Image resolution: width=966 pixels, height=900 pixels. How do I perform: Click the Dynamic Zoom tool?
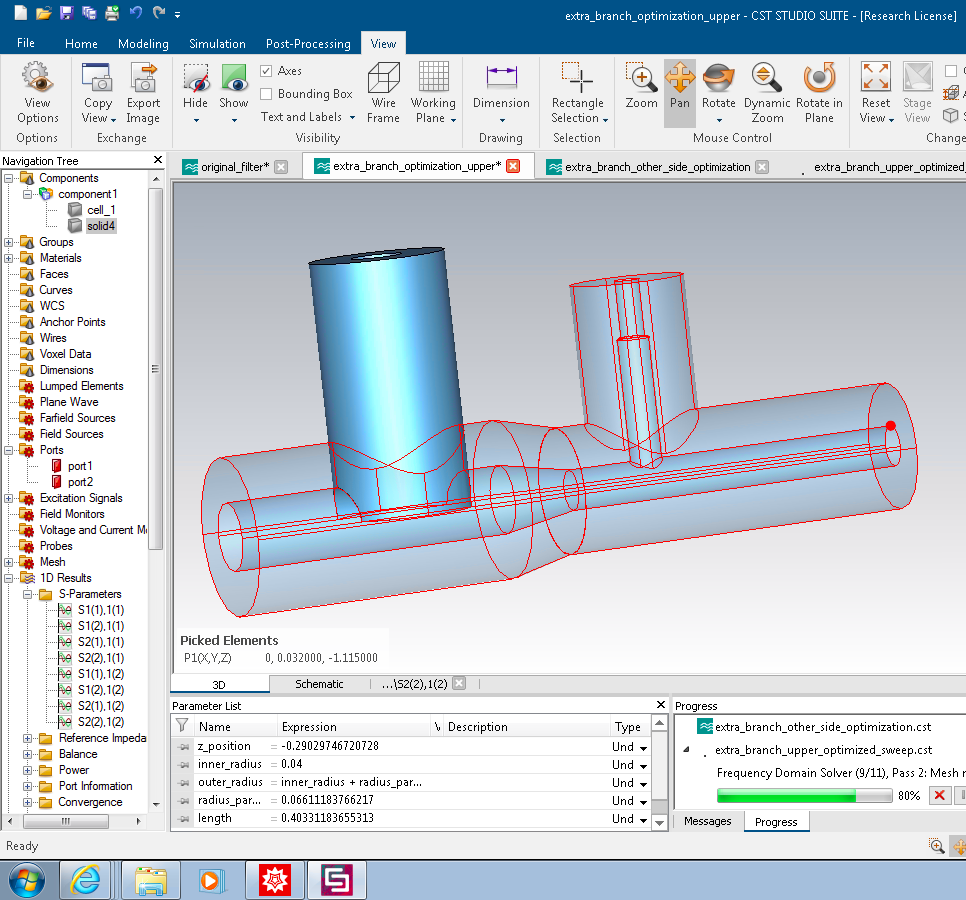pos(766,93)
